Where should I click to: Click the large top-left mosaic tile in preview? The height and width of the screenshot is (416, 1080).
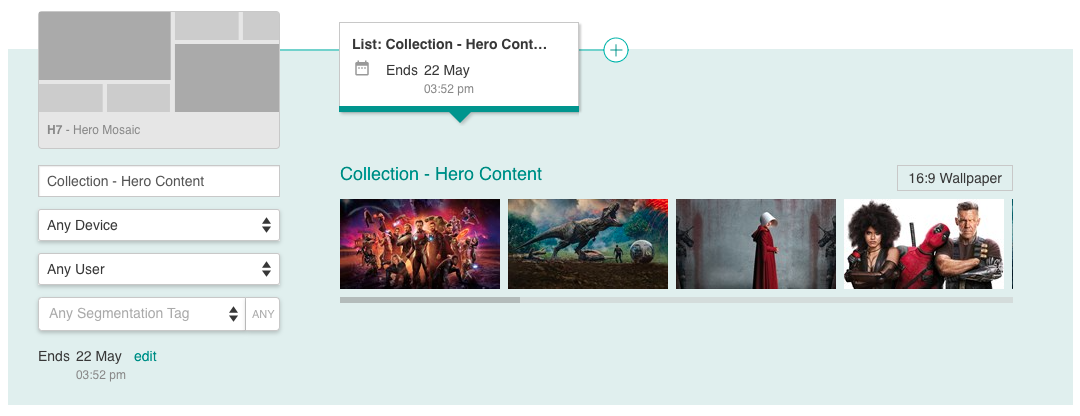click(104, 45)
